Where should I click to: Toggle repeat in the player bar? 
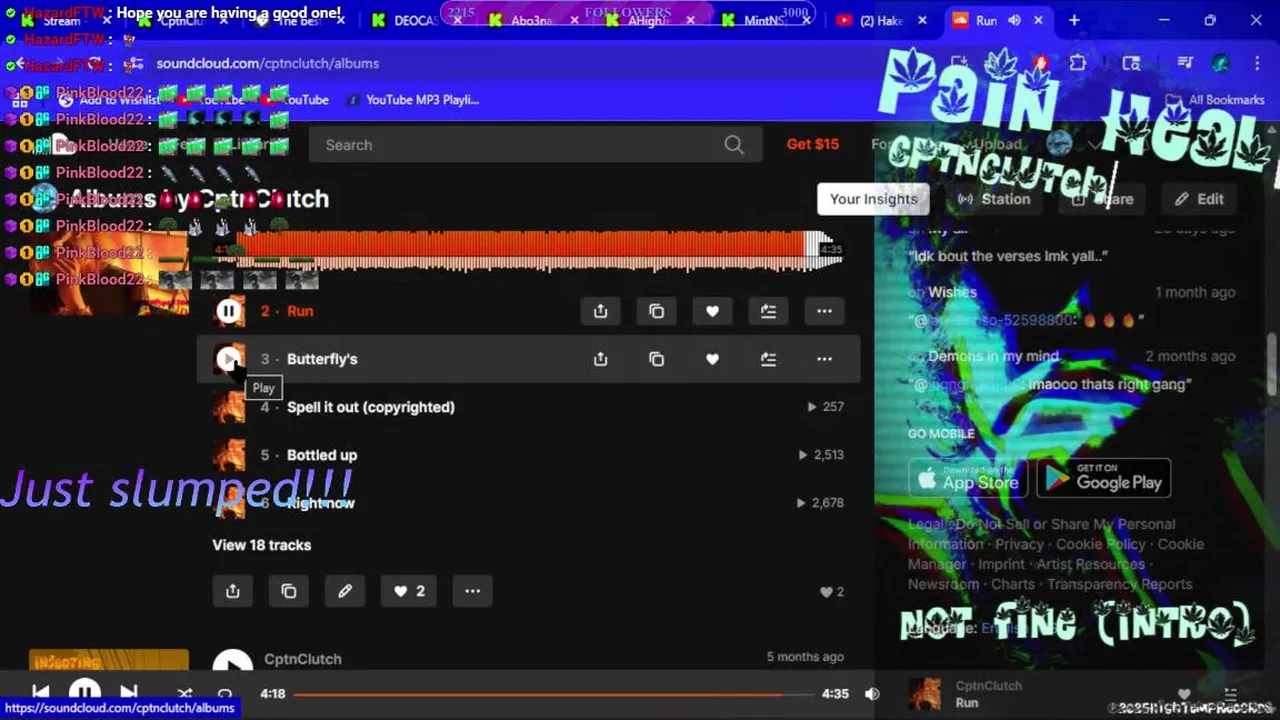tap(225, 693)
